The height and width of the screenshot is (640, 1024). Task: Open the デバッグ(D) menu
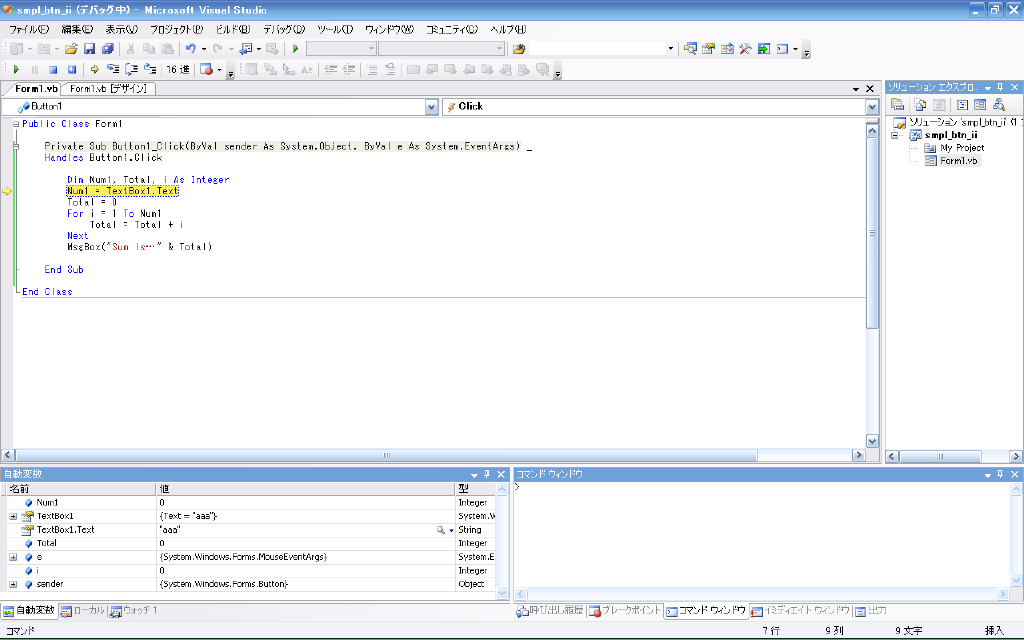(284, 29)
